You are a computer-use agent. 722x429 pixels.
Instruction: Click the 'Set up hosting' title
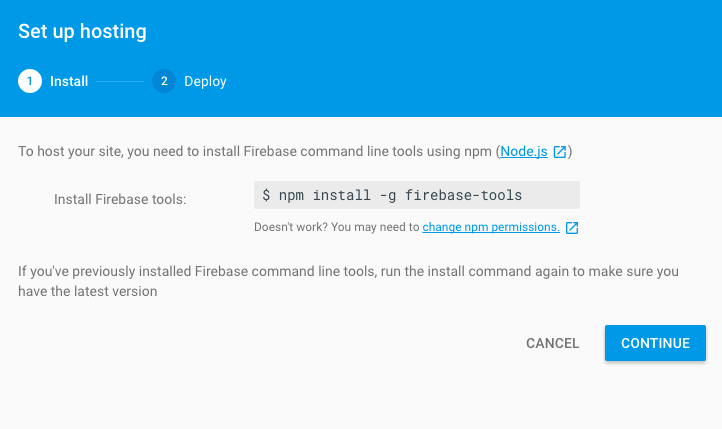[x=82, y=31]
